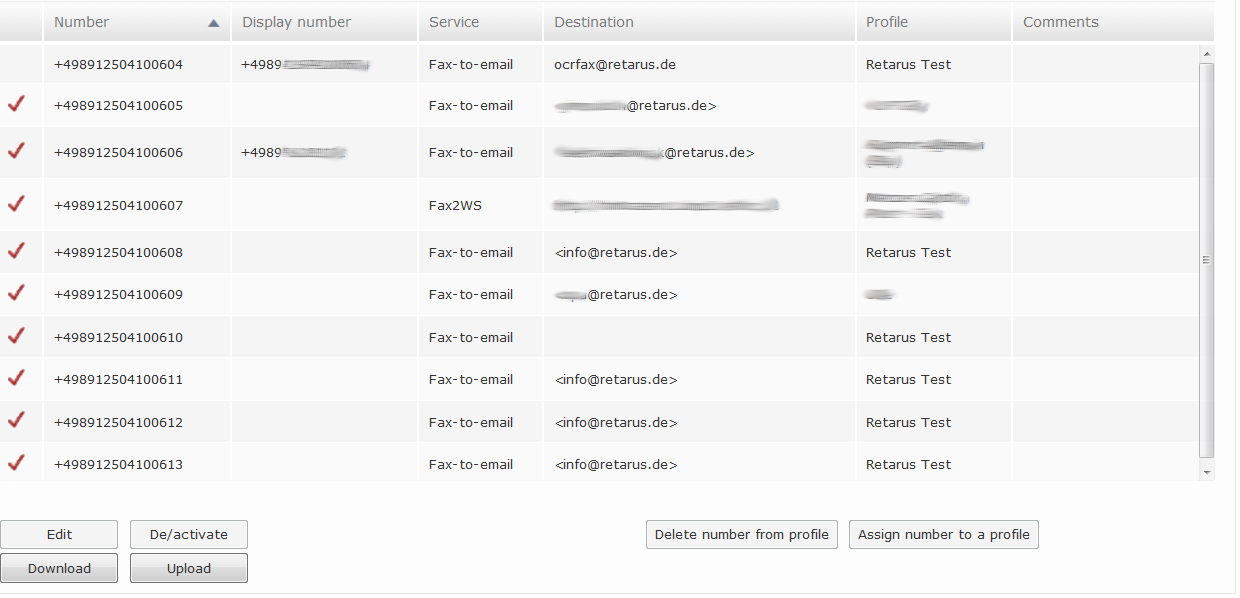Enable activation for +498912504100604 in first column
1240x598 pixels.
tap(15, 63)
